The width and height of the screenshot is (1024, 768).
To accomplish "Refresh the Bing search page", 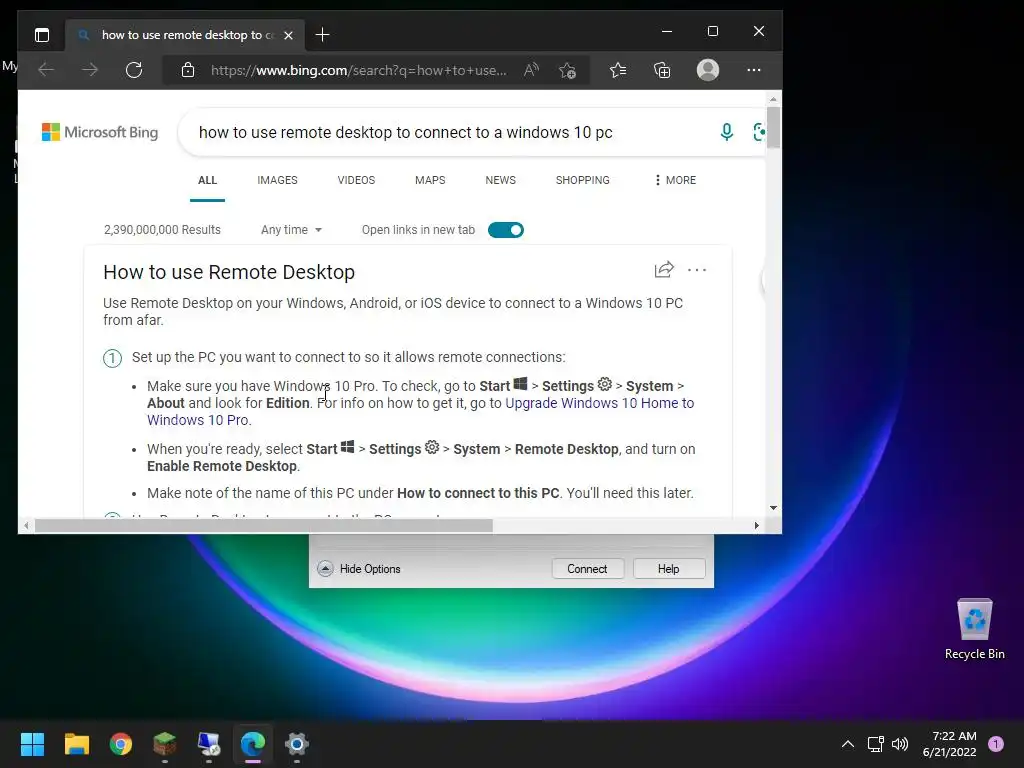I will coord(134,70).
